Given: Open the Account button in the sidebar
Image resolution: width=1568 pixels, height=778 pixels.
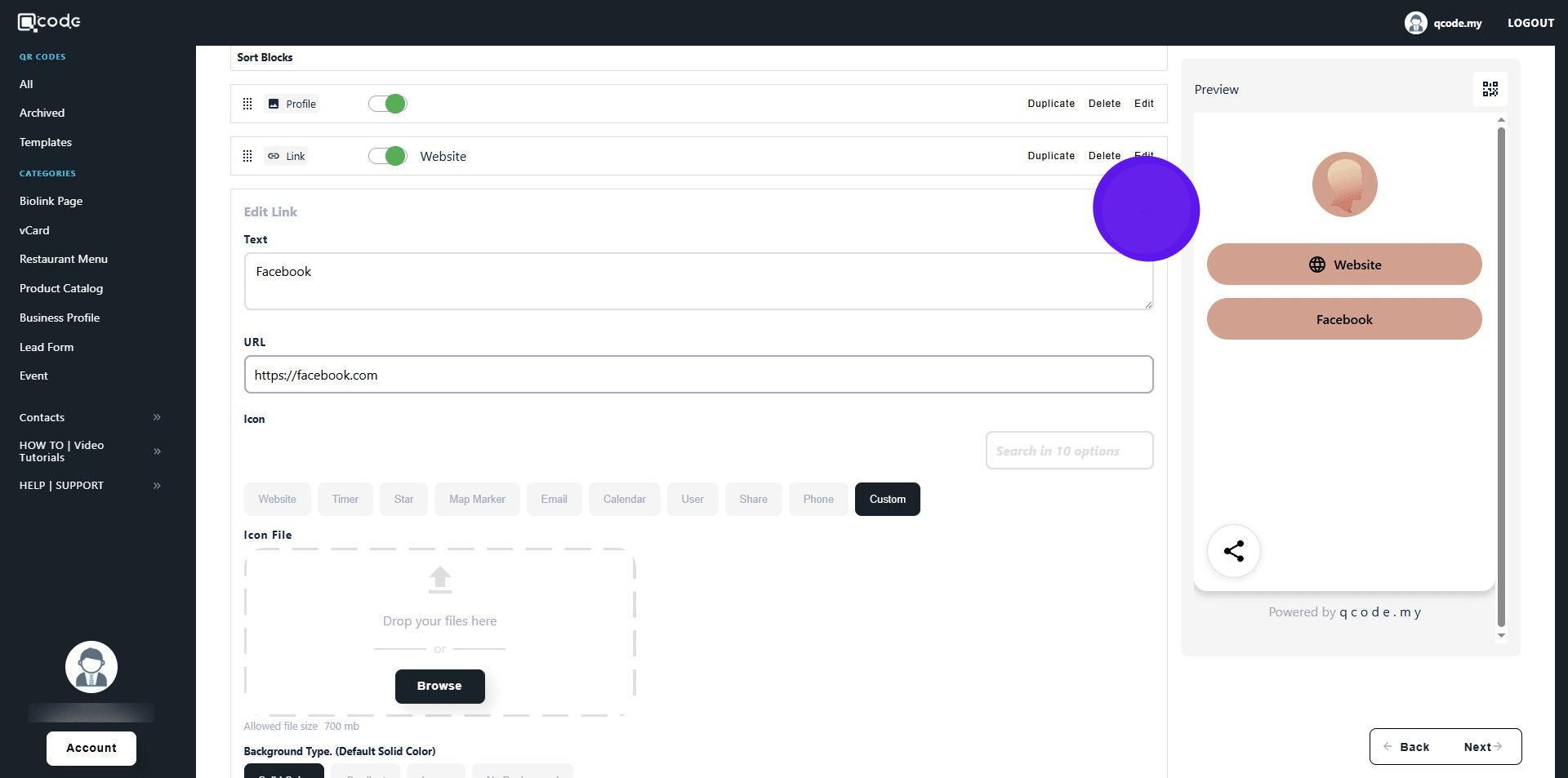Looking at the screenshot, I should [91, 749].
